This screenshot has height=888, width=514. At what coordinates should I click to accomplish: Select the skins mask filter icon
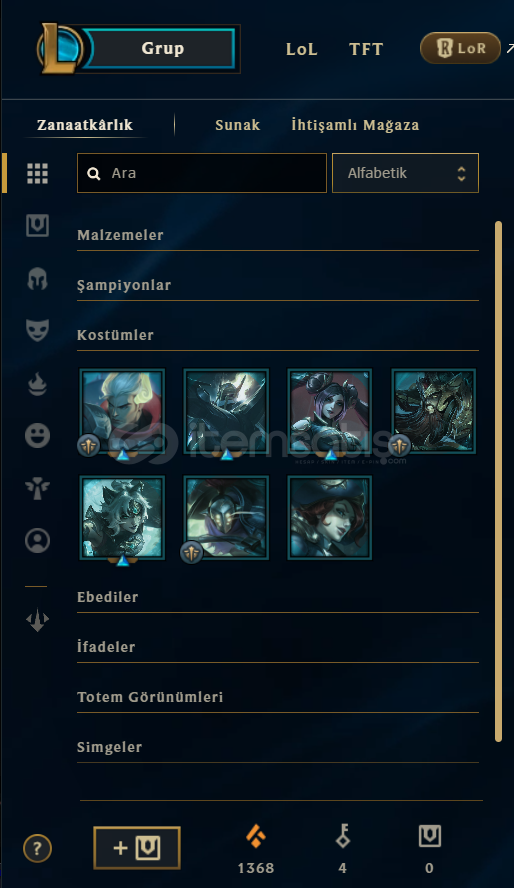tap(37, 330)
